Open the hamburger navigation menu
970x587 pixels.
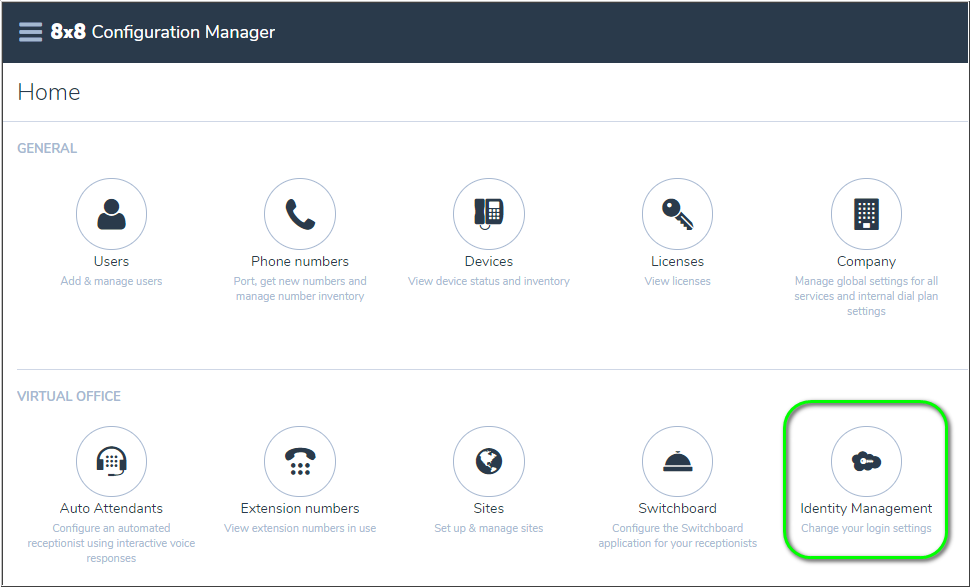[x=31, y=32]
